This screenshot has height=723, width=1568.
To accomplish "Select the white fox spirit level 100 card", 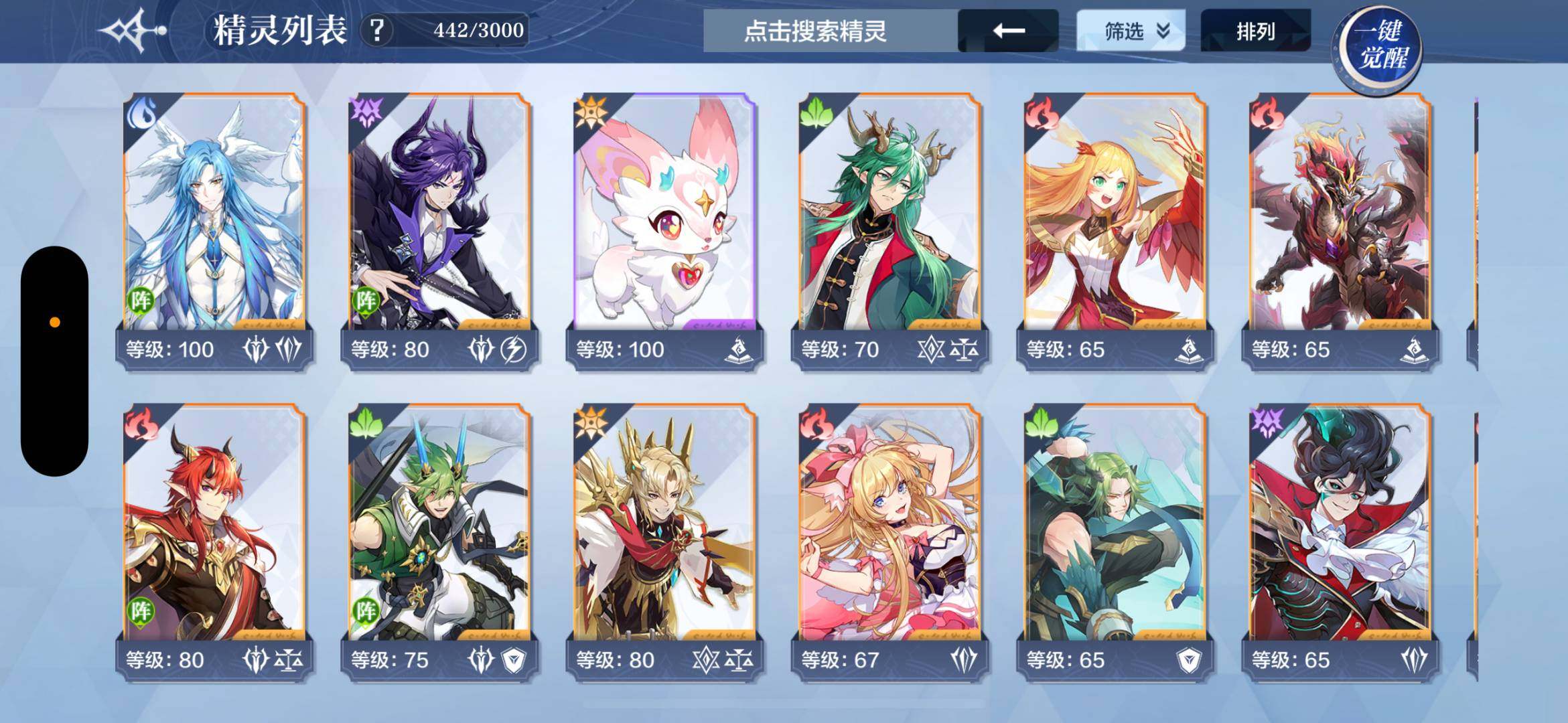I will click(x=665, y=232).
